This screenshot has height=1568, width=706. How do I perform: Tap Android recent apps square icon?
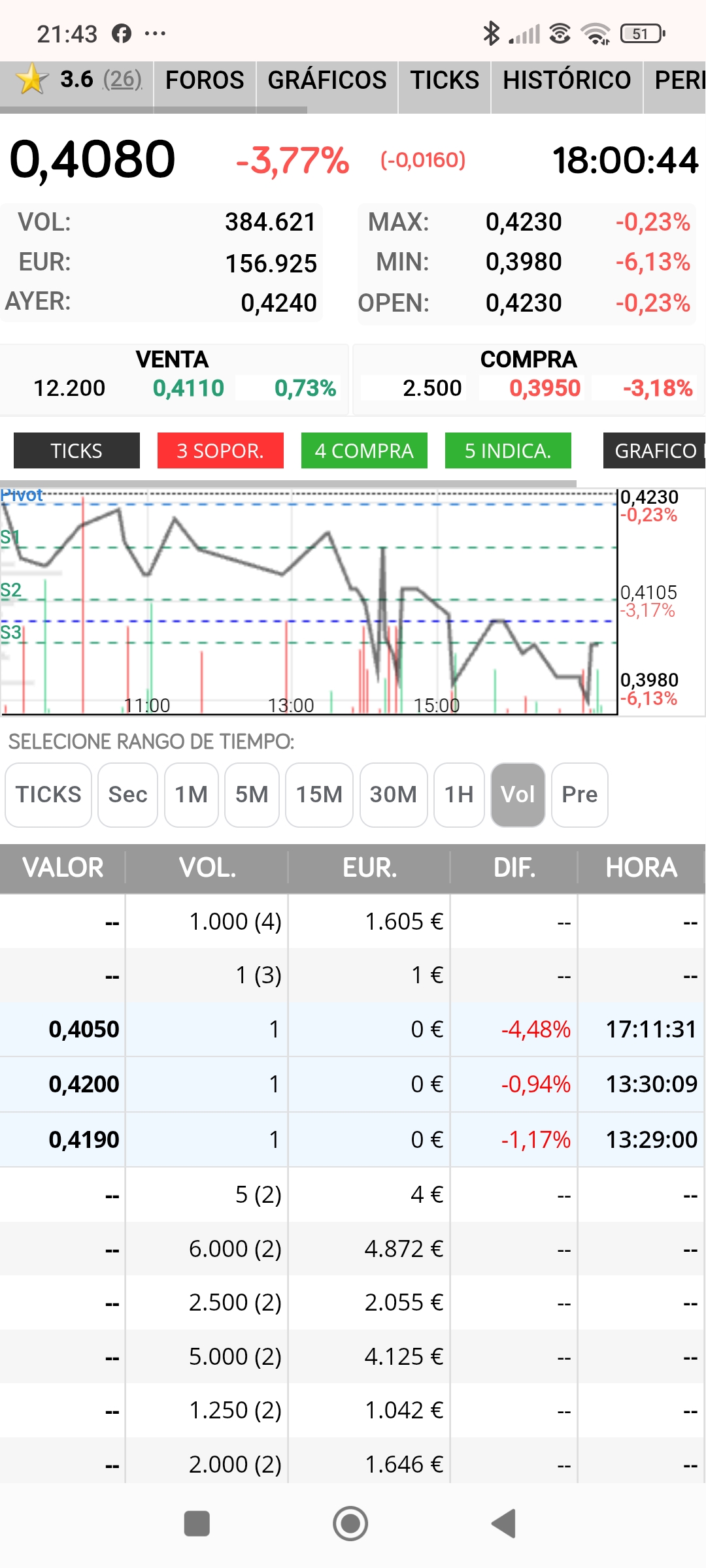[197, 1524]
